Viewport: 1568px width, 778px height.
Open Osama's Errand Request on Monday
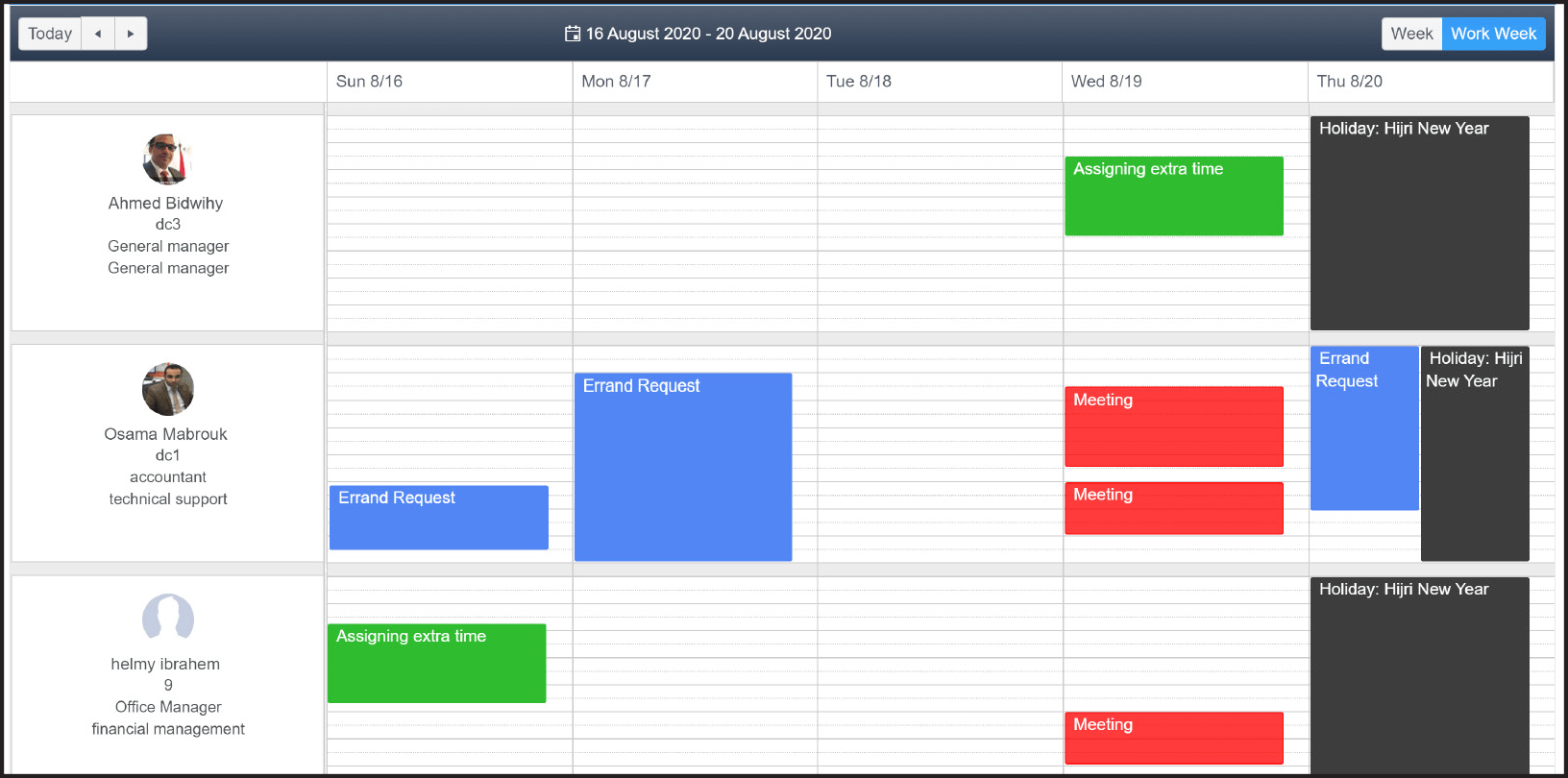point(683,467)
